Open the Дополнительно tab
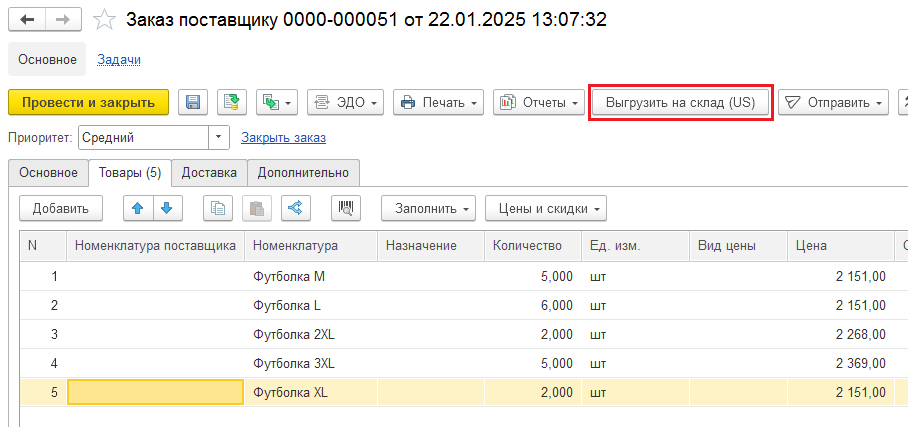Screen dimensions: 908x427 303,173
